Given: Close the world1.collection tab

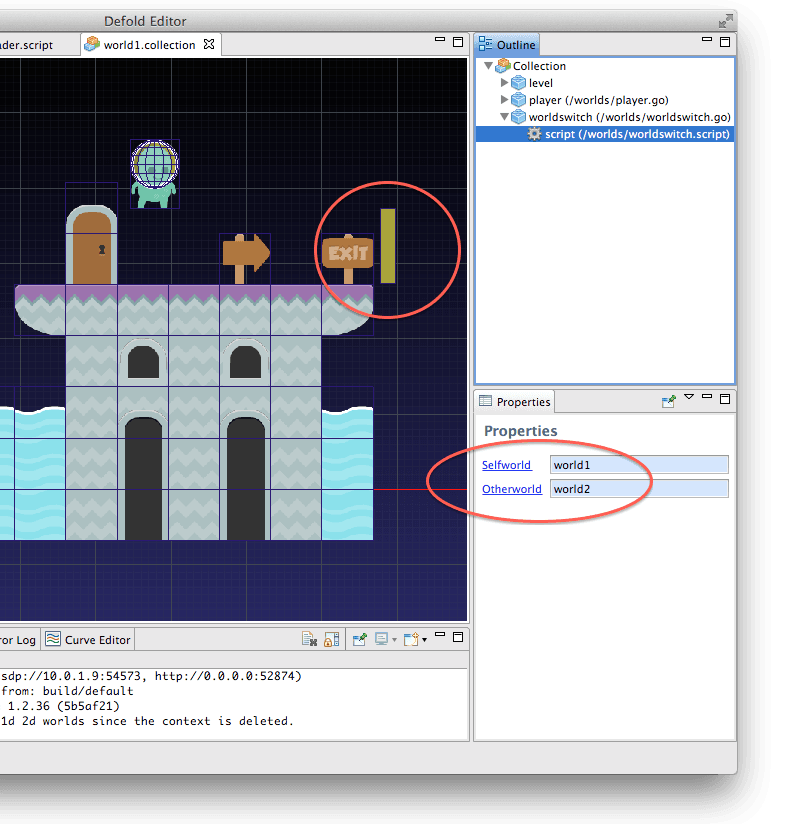Looking at the screenshot, I should [x=208, y=45].
